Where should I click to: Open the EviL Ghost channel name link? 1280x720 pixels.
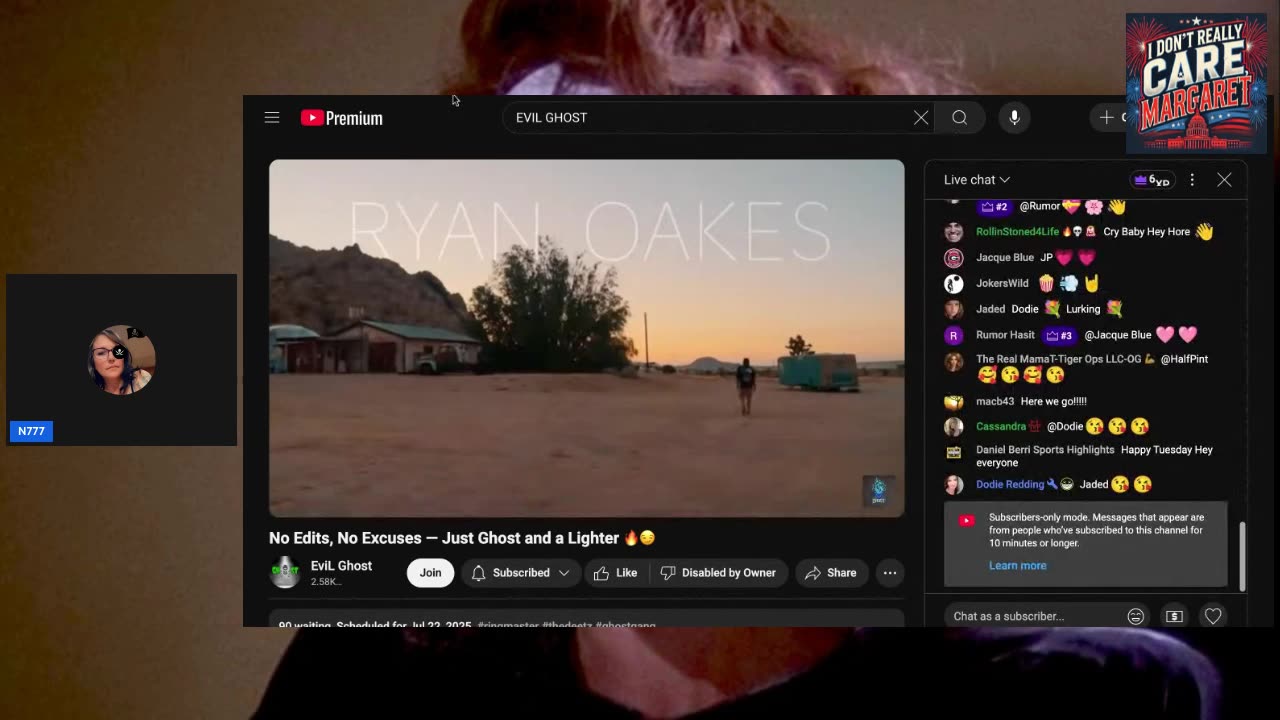pyautogui.click(x=341, y=566)
